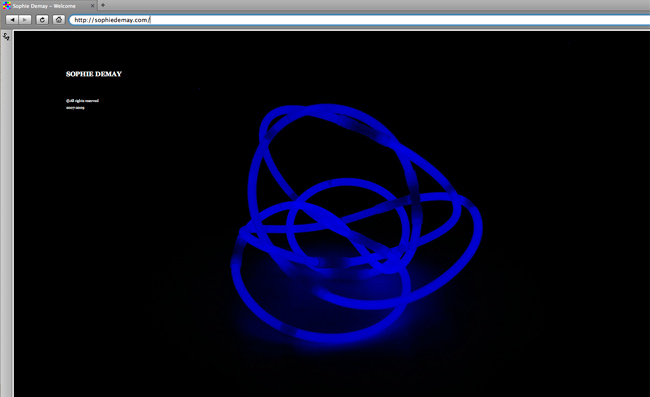This screenshot has height=397, width=650.
Task: Click the toolbar gap between back and reload
Action: tap(34, 20)
